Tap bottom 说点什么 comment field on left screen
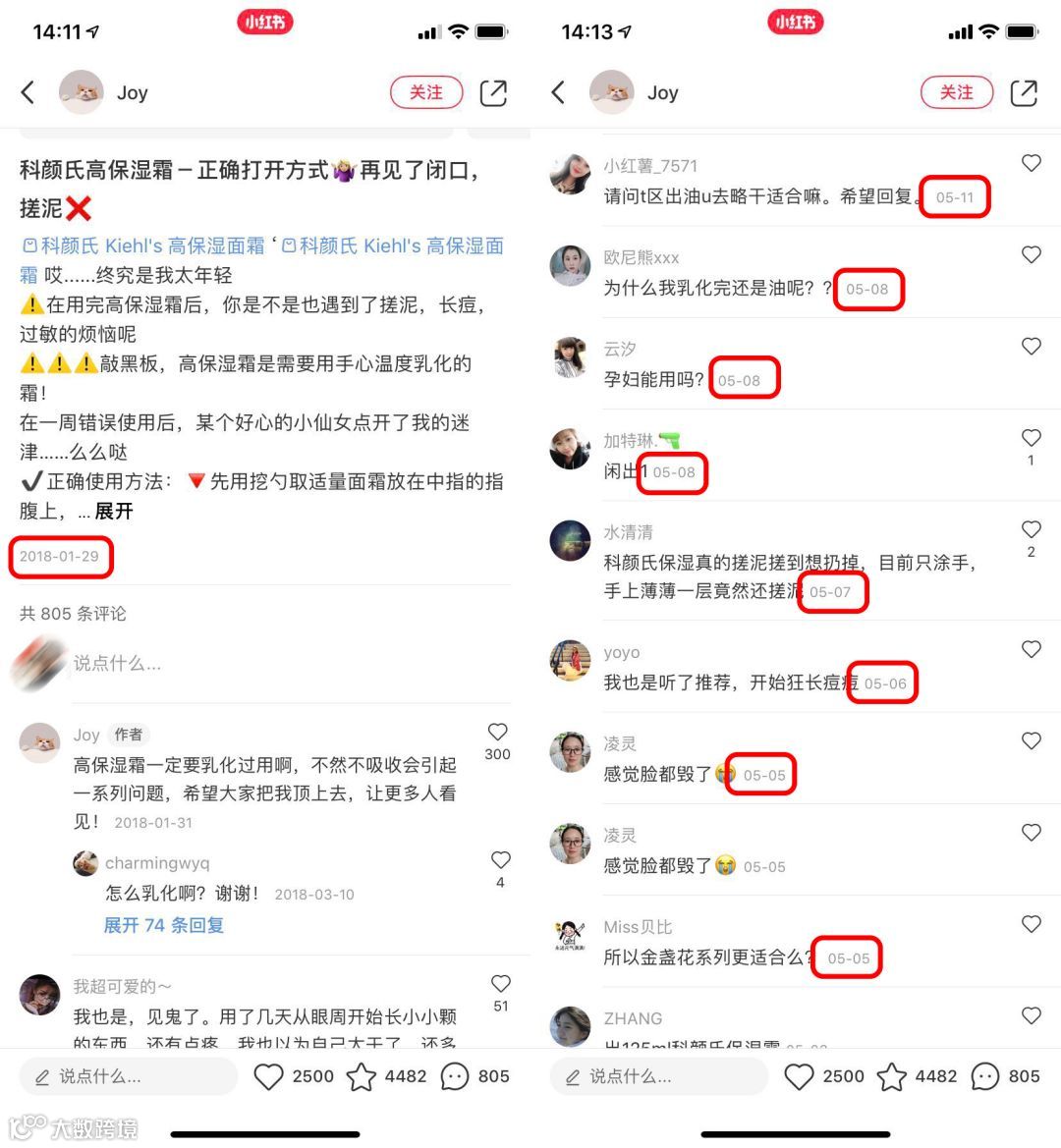Screen dimensions: 1061x1148 128,1076
